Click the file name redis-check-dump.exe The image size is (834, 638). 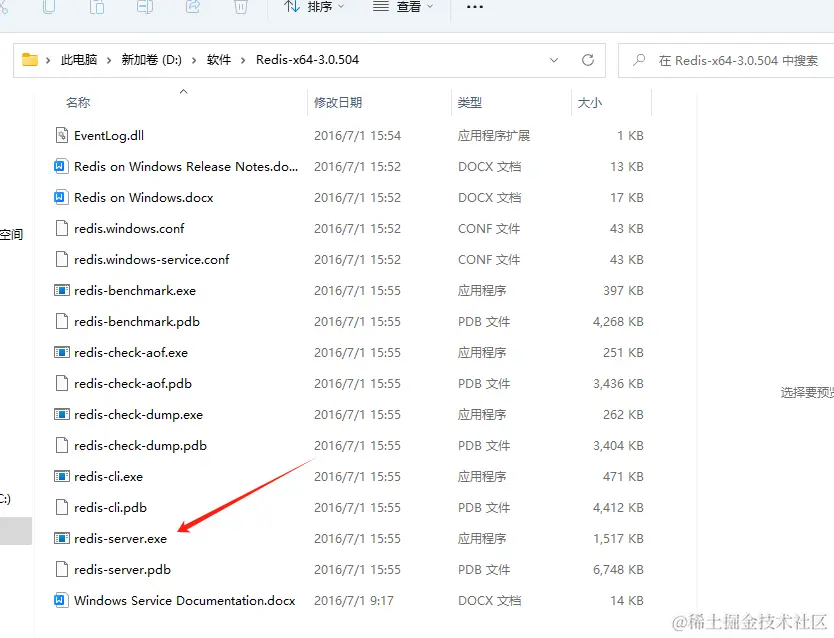coord(139,415)
